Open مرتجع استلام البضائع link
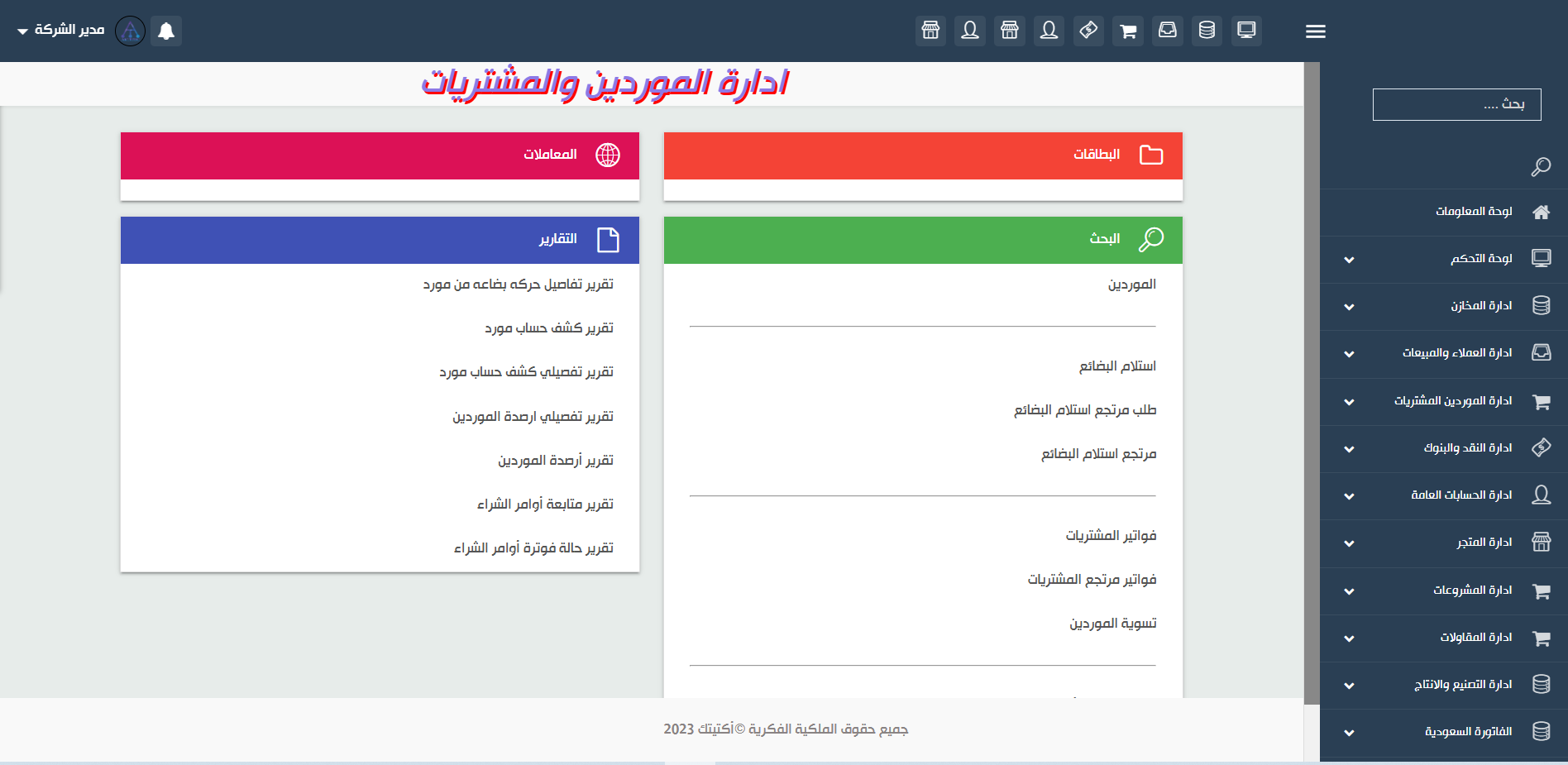 click(1098, 453)
